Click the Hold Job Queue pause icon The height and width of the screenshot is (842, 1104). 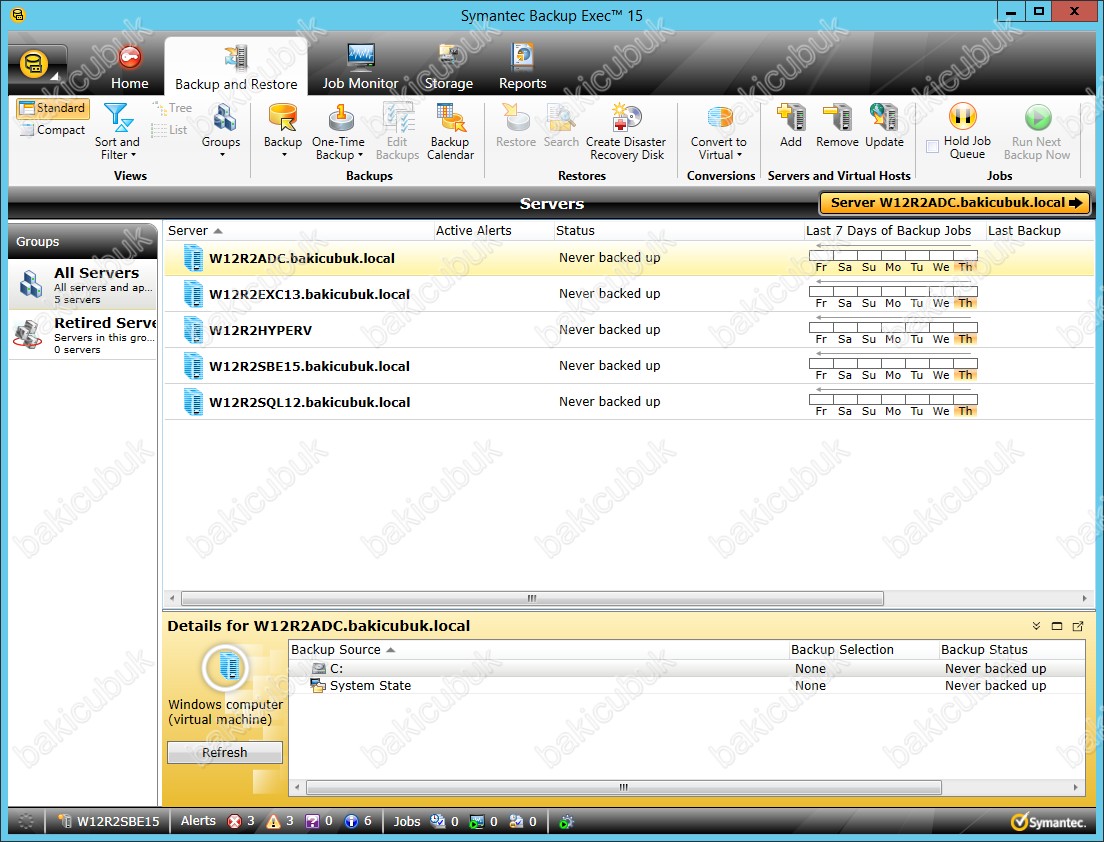pyautogui.click(x=963, y=117)
